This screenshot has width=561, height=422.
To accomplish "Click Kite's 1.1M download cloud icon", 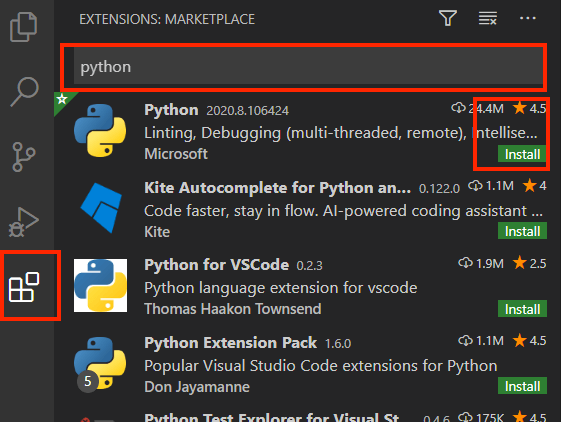I will (475, 185).
